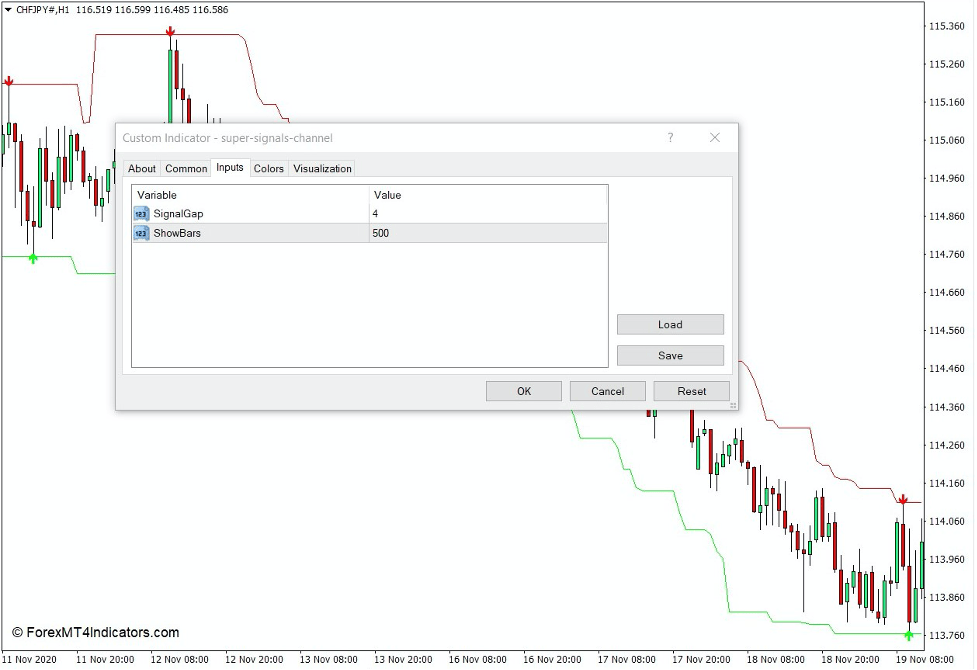This screenshot has width=977, height=670.
Task: Click the red sell arrow at the chart top
Action: tap(170, 33)
